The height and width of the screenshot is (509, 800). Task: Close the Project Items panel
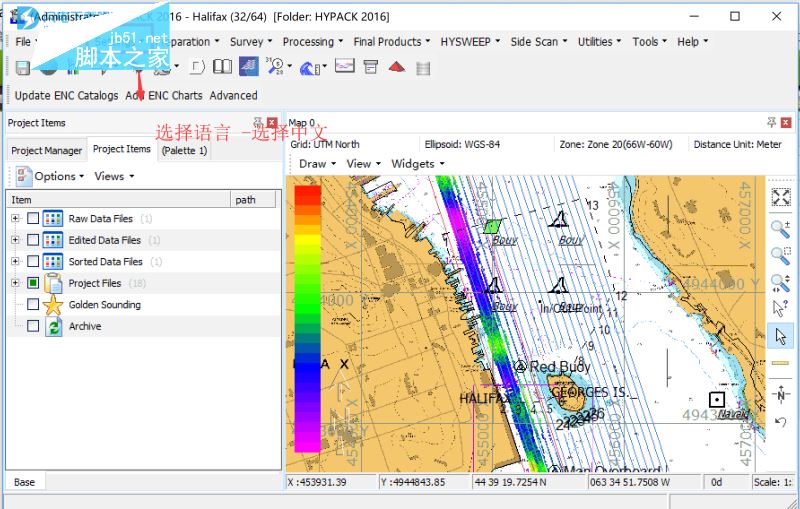[272, 122]
